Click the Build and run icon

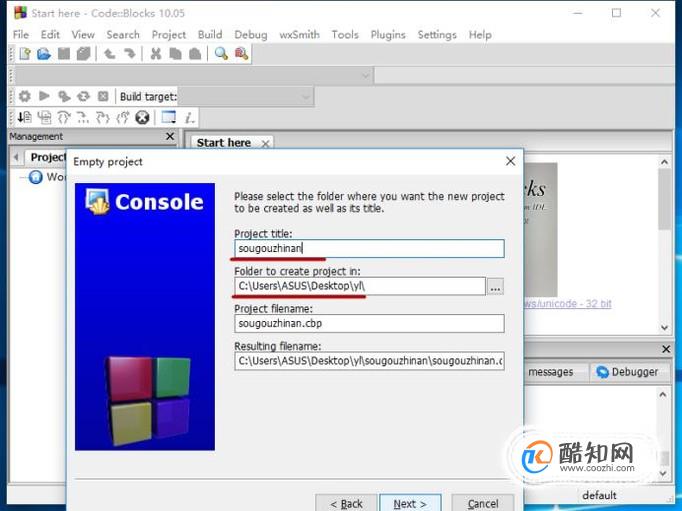tap(64, 96)
